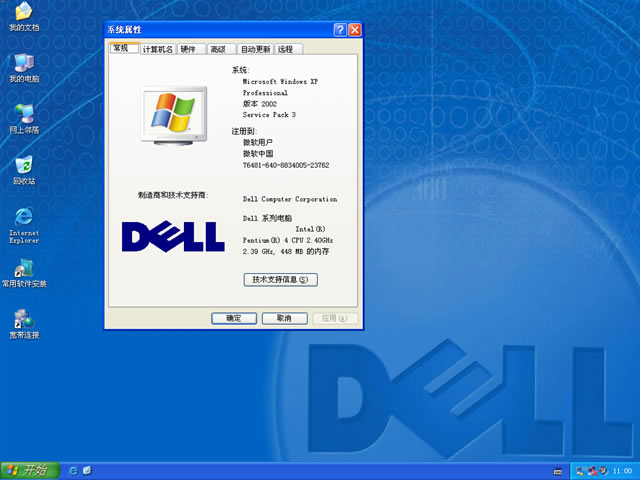Launch Internet Explorer from the quick launch bar
The height and width of the screenshot is (480, 640).
pyautogui.click(x=73, y=471)
